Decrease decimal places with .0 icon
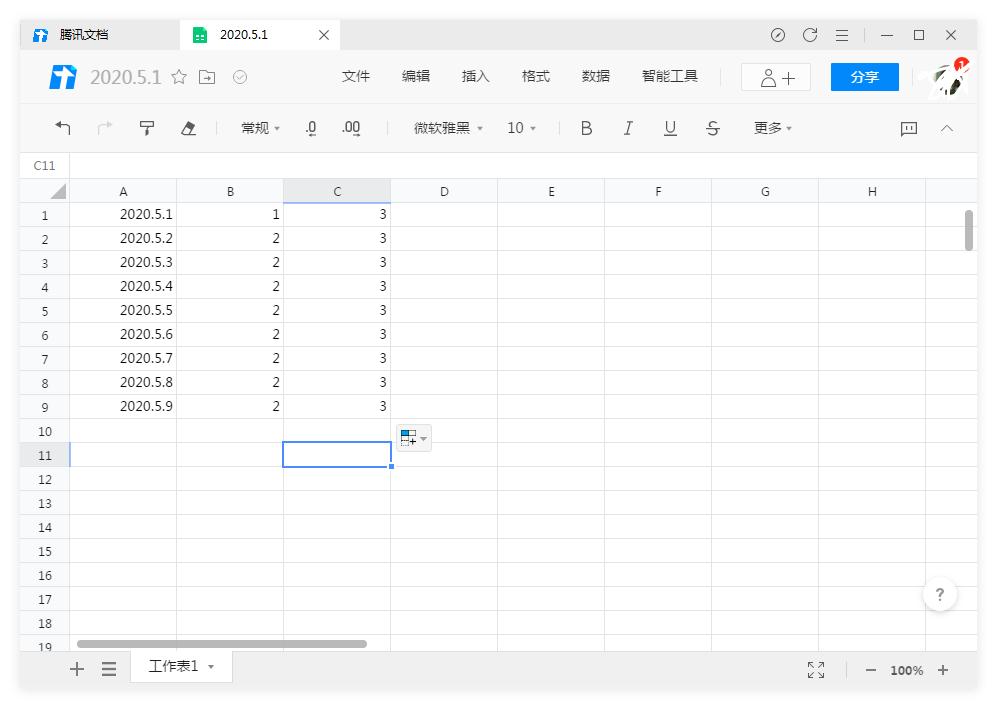 point(310,128)
